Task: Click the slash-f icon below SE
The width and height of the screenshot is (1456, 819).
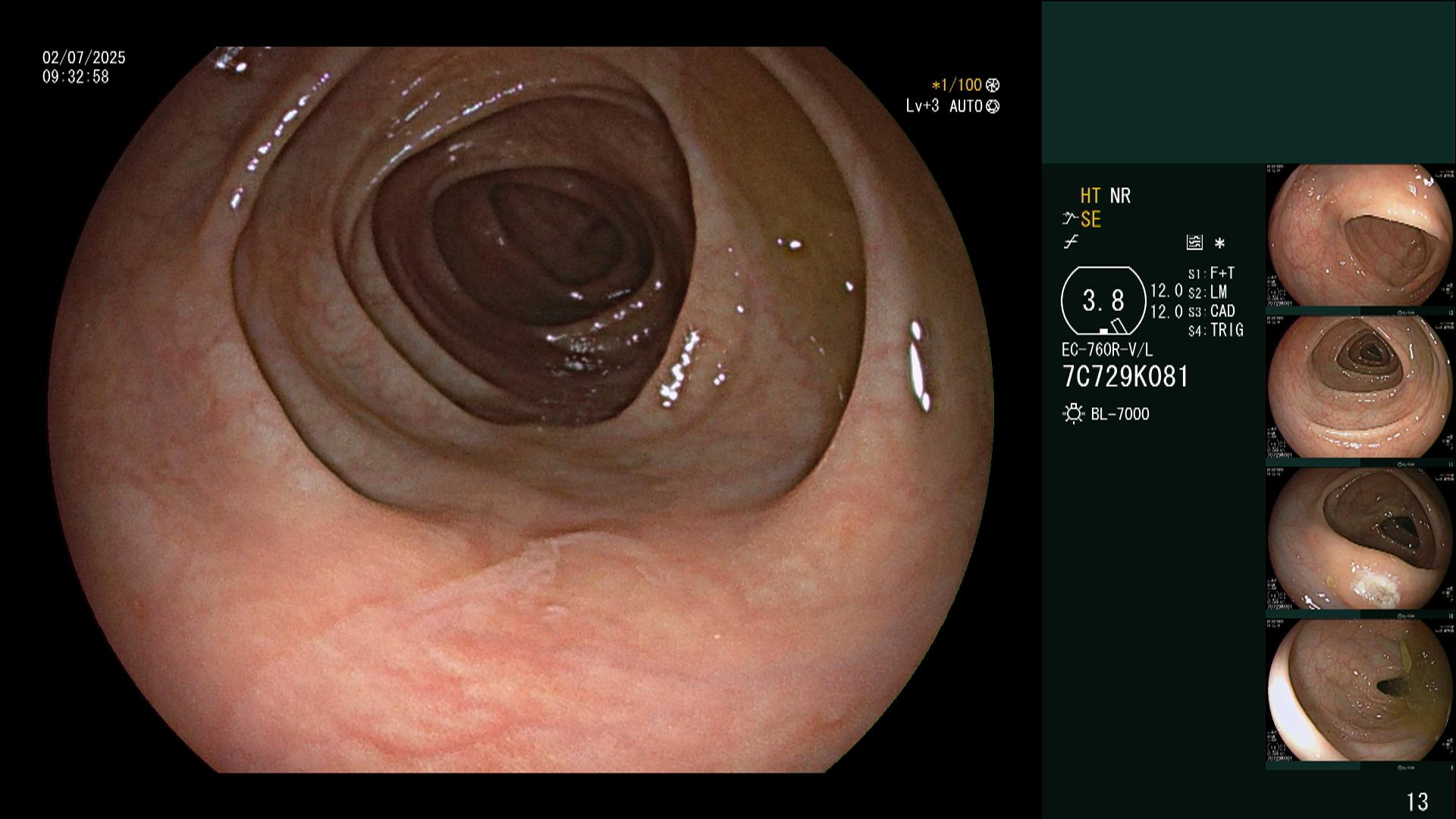Action: coord(1071,242)
